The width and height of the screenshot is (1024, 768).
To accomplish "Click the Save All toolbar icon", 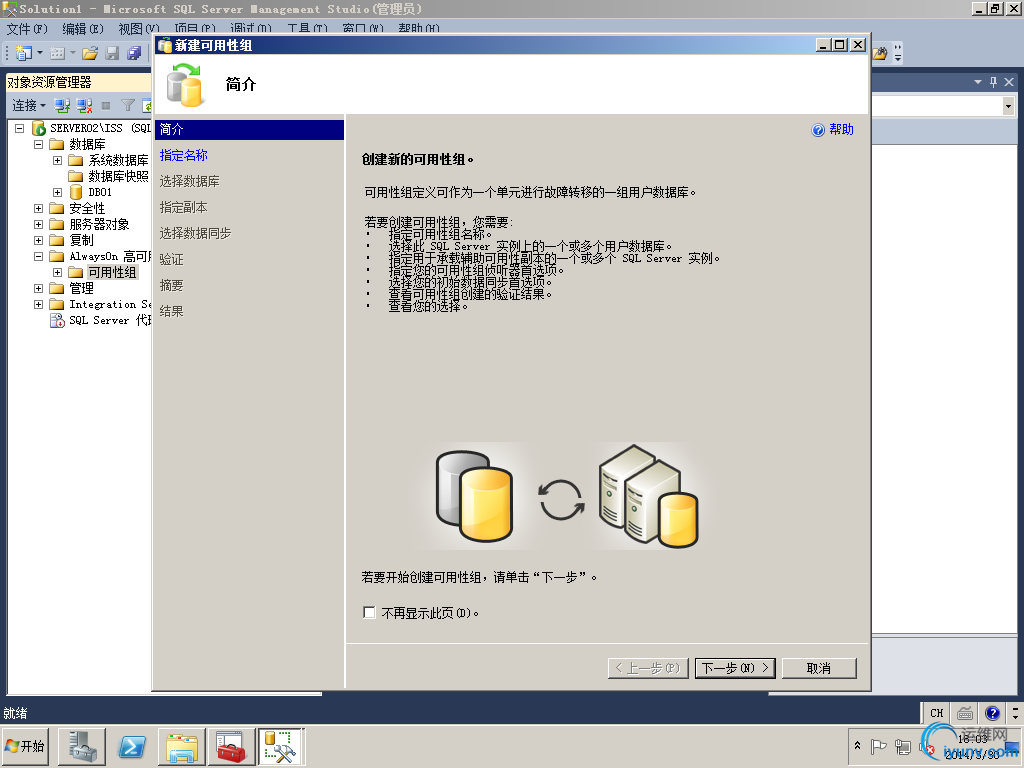I will point(134,53).
